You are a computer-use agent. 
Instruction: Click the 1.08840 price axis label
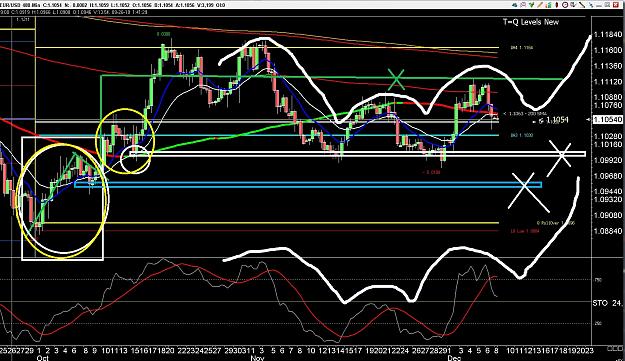click(x=607, y=231)
